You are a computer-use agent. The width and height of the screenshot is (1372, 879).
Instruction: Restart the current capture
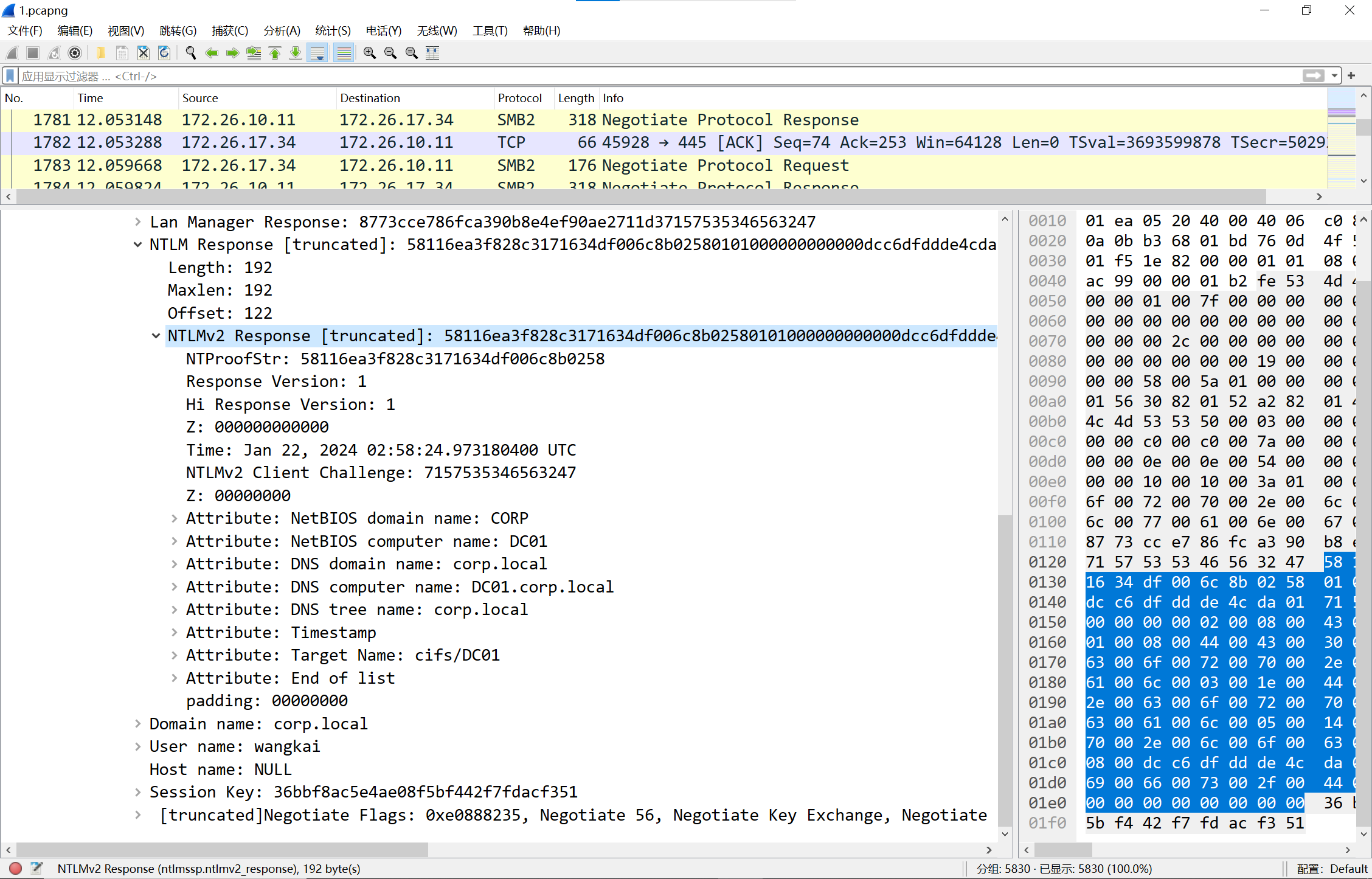click(54, 53)
